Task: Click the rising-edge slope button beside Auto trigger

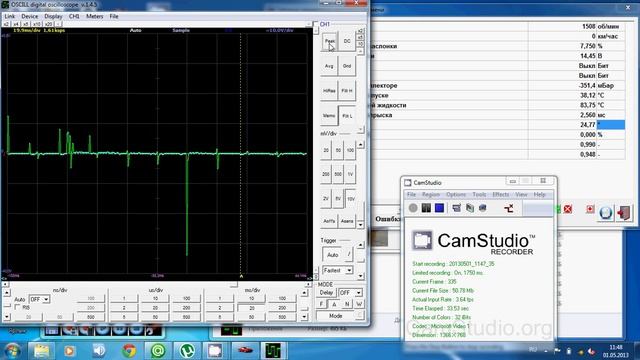Action: 349,254
